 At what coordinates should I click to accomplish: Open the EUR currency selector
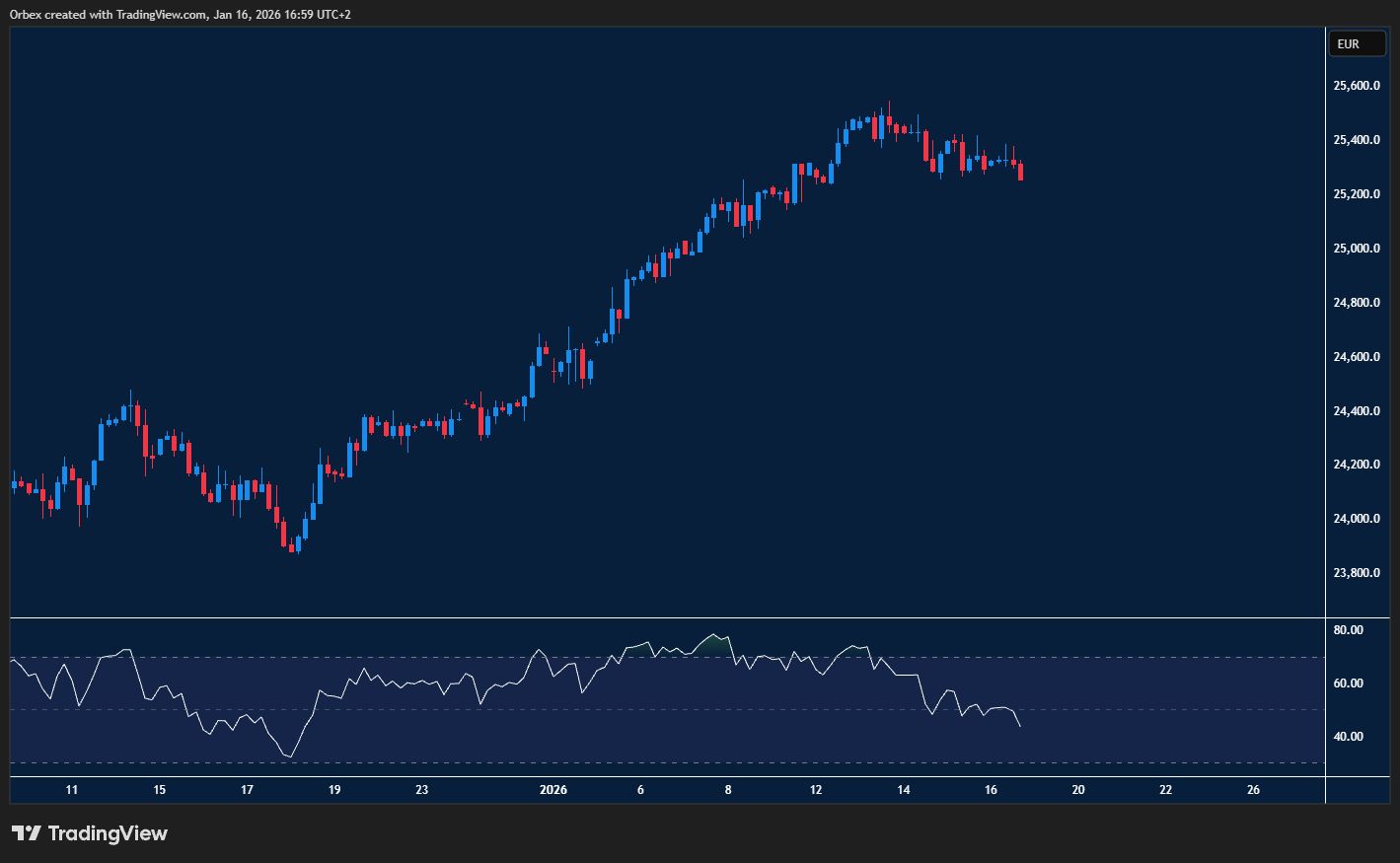1357,44
